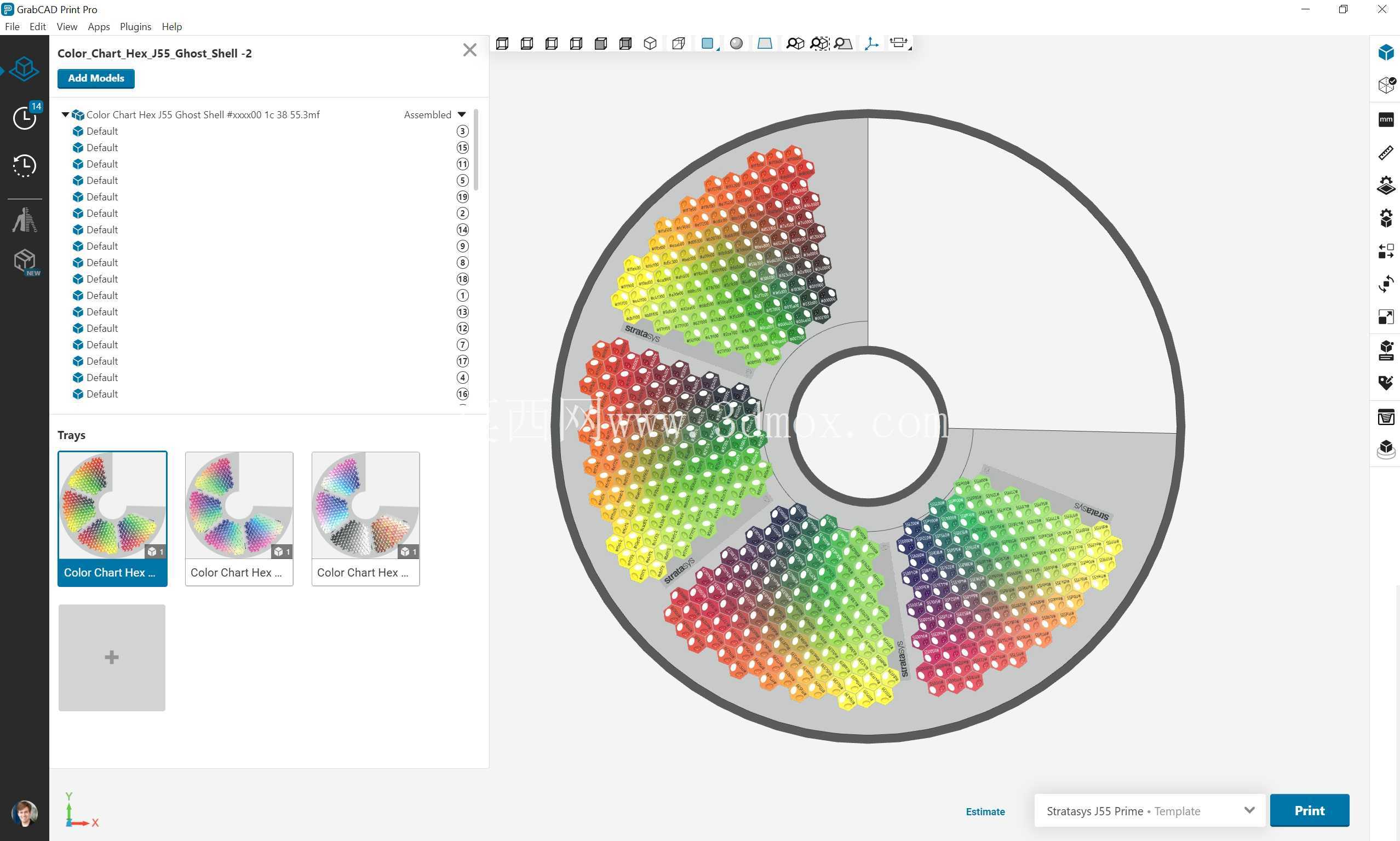The image size is (1400, 841).
Task: Select the Color Chart Hex J55 Ghost Shell 3mf item
Action: point(203,114)
